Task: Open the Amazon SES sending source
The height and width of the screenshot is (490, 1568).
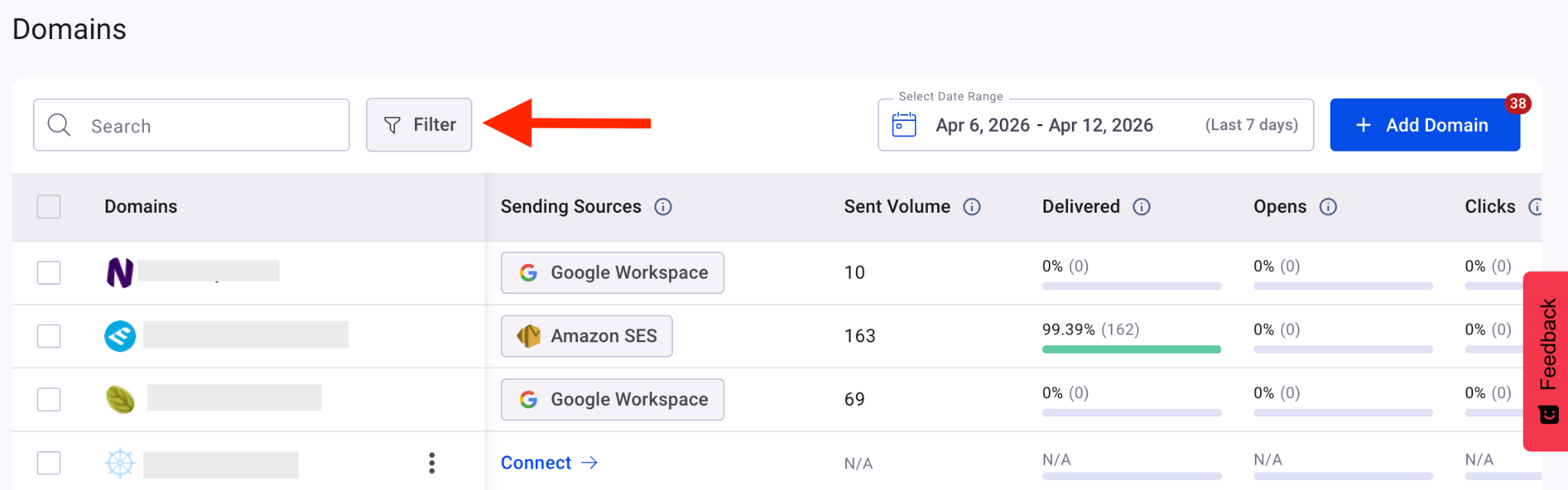Action: click(x=586, y=336)
